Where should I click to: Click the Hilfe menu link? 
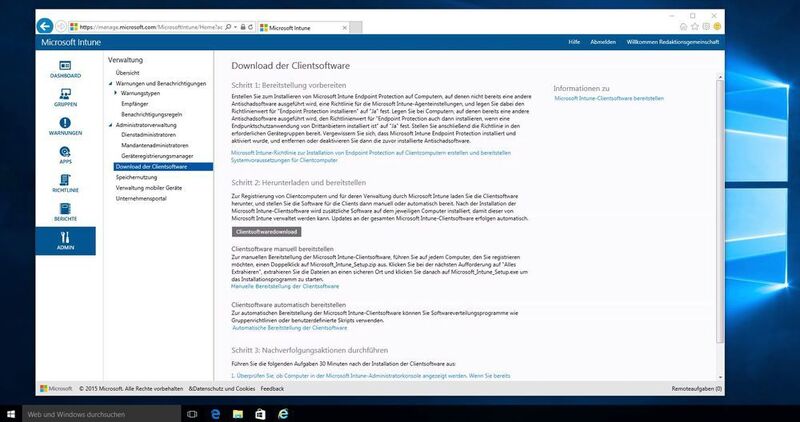[x=574, y=42]
